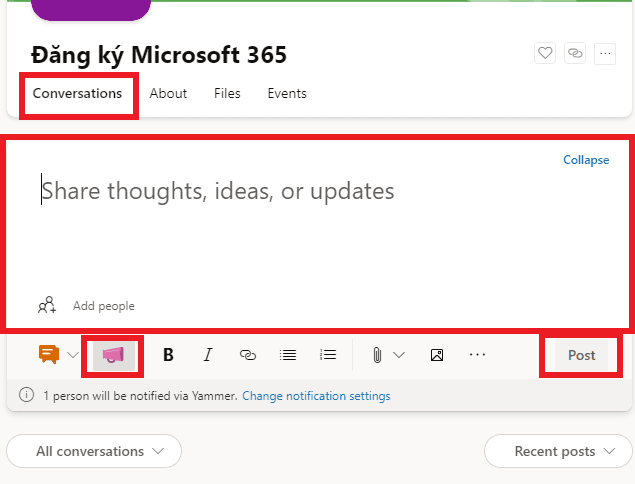Image resolution: width=635 pixels, height=484 pixels.
Task: Insert a hyperlink from the composer toolbar
Action: click(248, 355)
